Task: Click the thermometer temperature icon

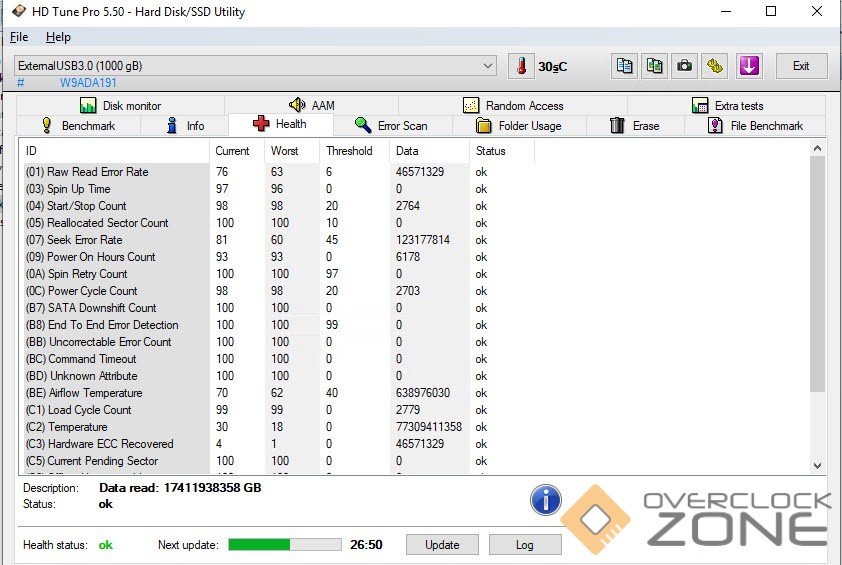Action: [x=521, y=66]
